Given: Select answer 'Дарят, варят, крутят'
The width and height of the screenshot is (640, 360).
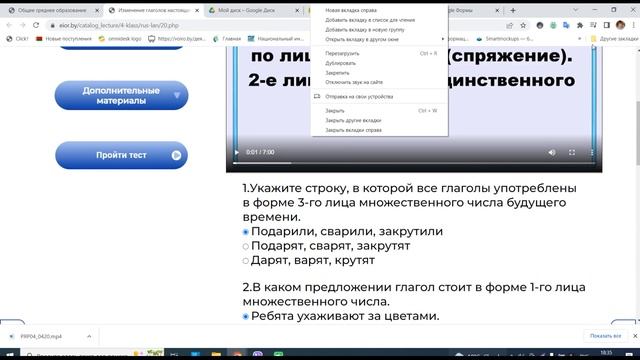Looking at the screenshot, I should tap(245, 260).
